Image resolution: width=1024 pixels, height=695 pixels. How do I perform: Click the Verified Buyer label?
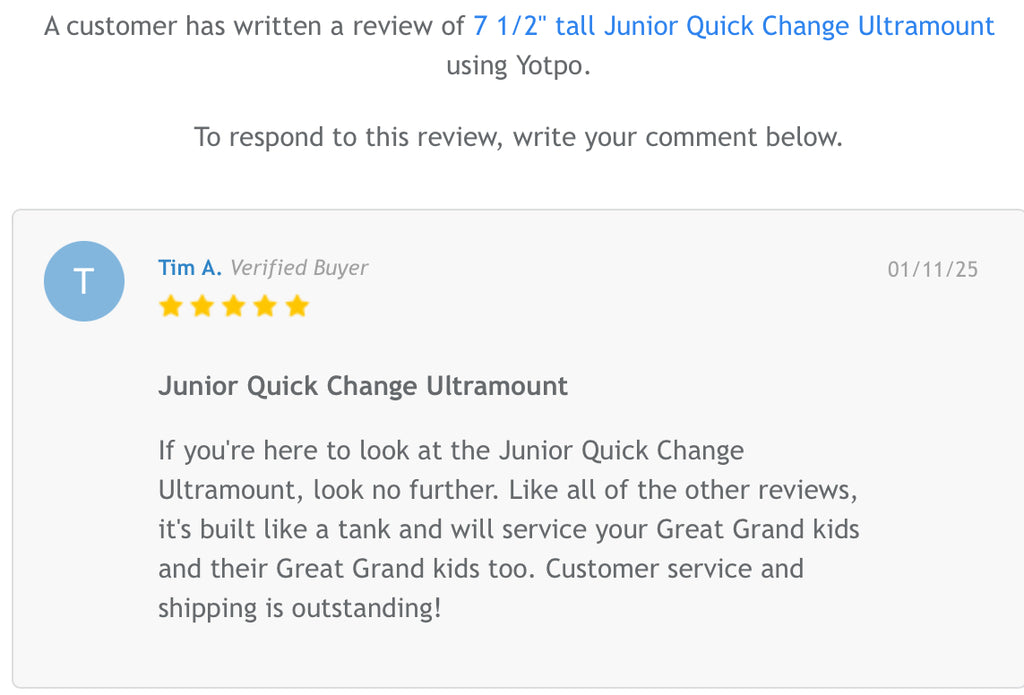(x=299, y=268)
